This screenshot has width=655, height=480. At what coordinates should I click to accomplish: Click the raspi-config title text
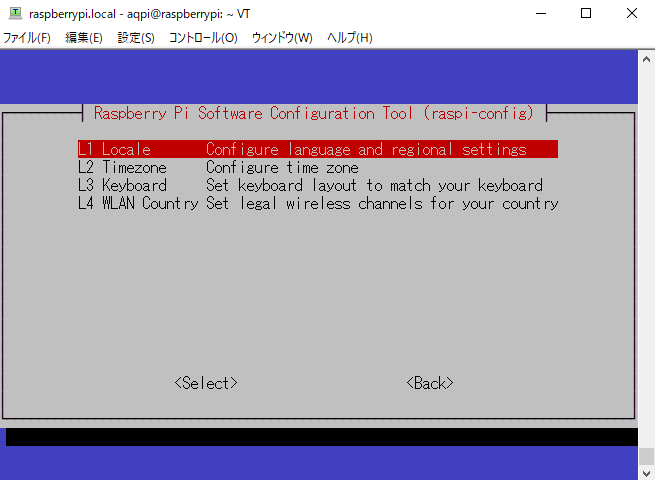coord(314,113)
